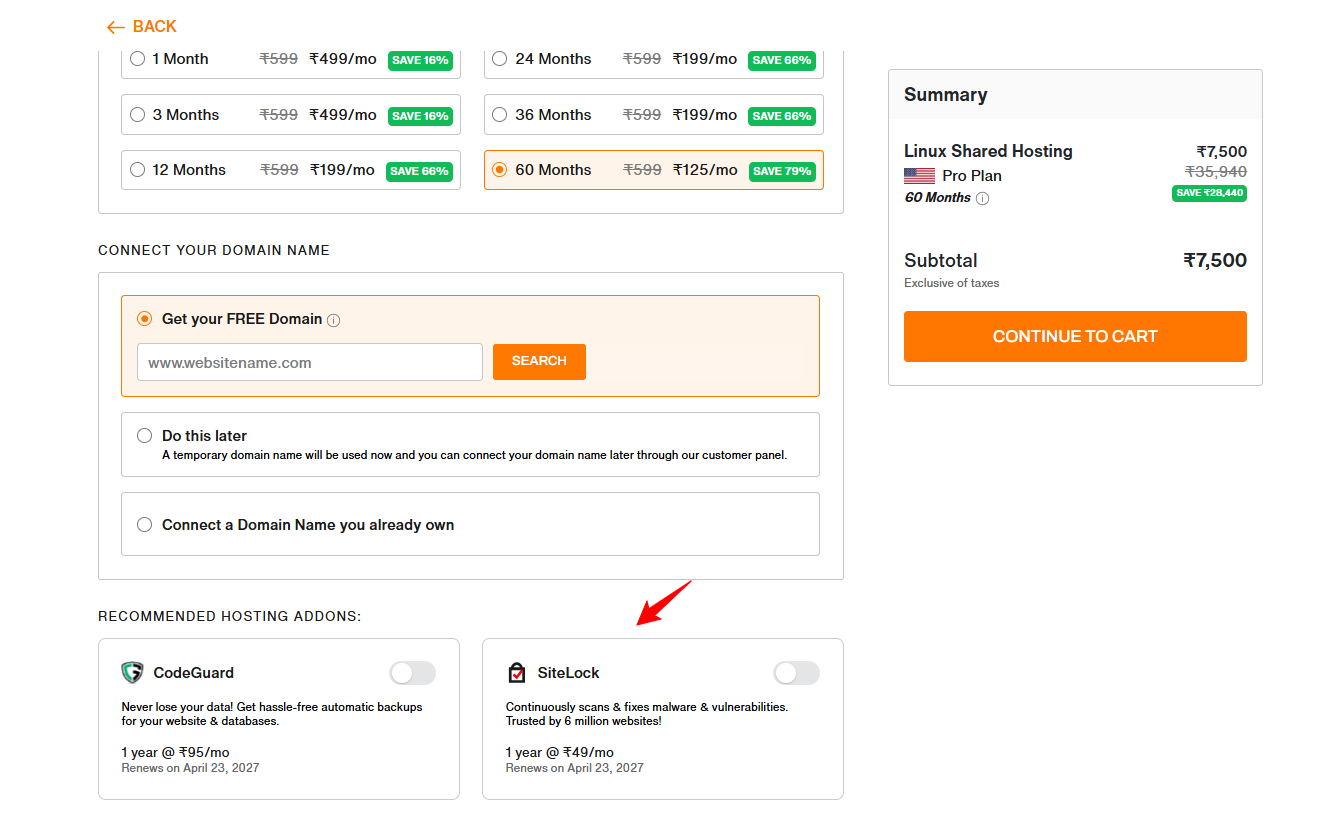Go BACK to the previous page
Image resolution: width=1333 pixels, height=815 pixels.
click(142, 27)
